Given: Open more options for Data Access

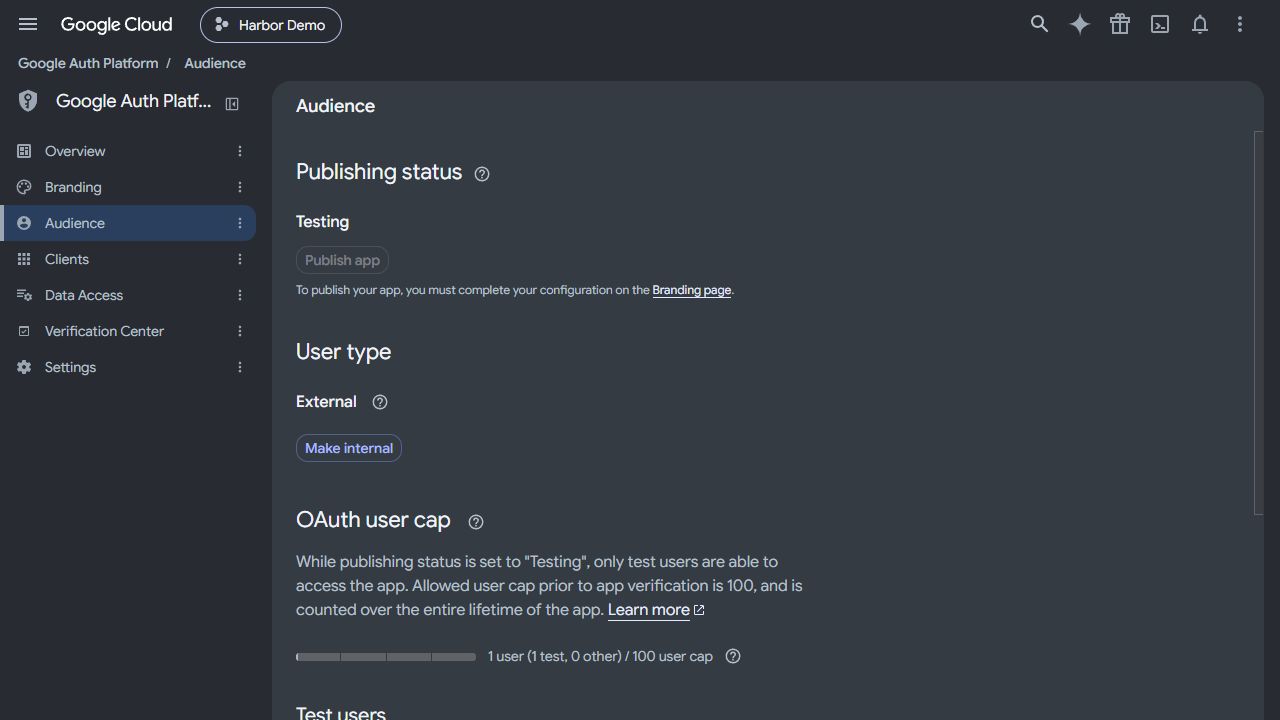Looking at the screenshot, I should (x=240, y=295).
